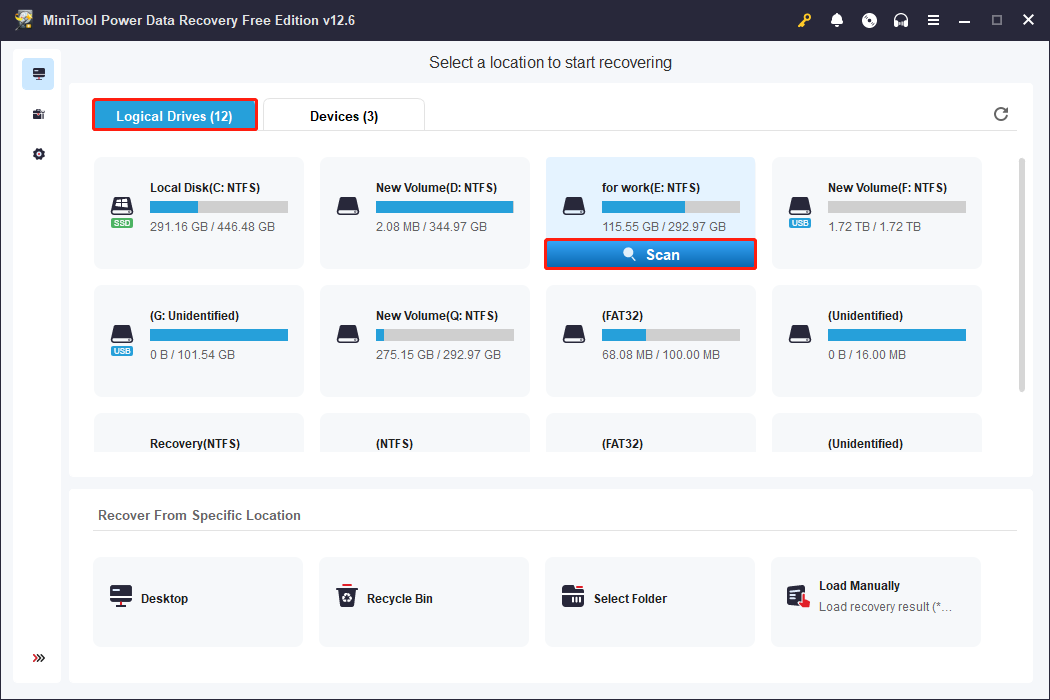The image size is (1050, 700).
Task: Click the refresh drive list icon
Action: pyautogui.click(x=1001, y=114)
